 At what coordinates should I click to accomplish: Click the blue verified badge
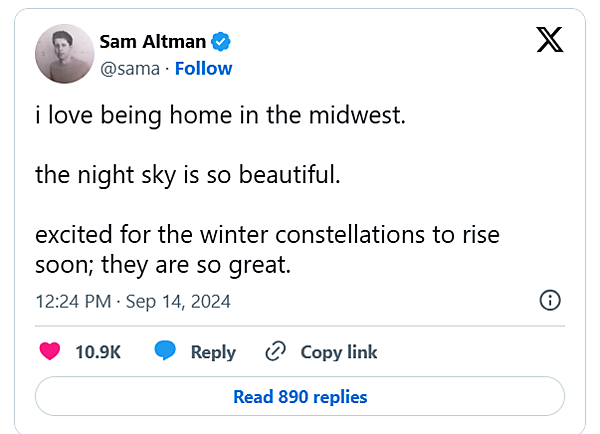pyautogui.click(x=222, y=42)
